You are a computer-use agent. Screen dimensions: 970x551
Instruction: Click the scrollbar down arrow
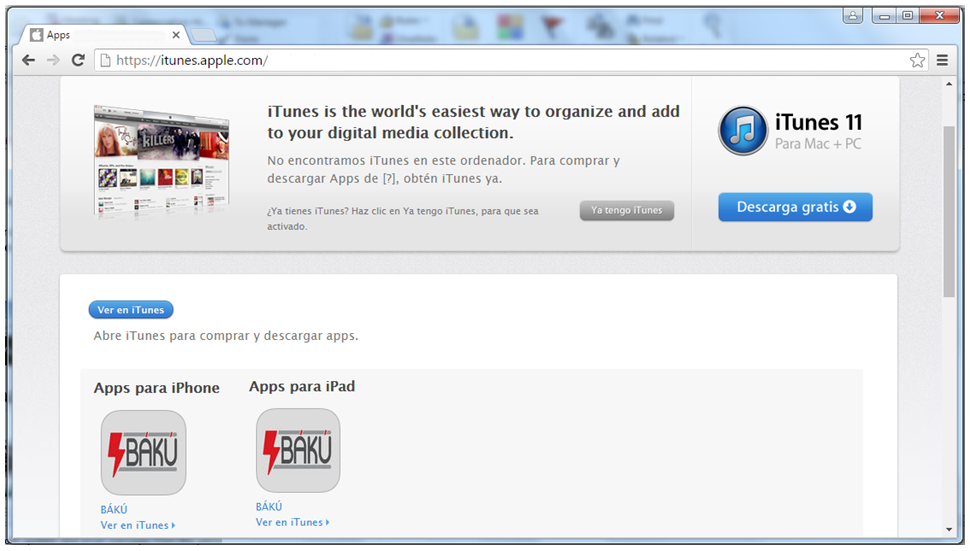(949, 529)
